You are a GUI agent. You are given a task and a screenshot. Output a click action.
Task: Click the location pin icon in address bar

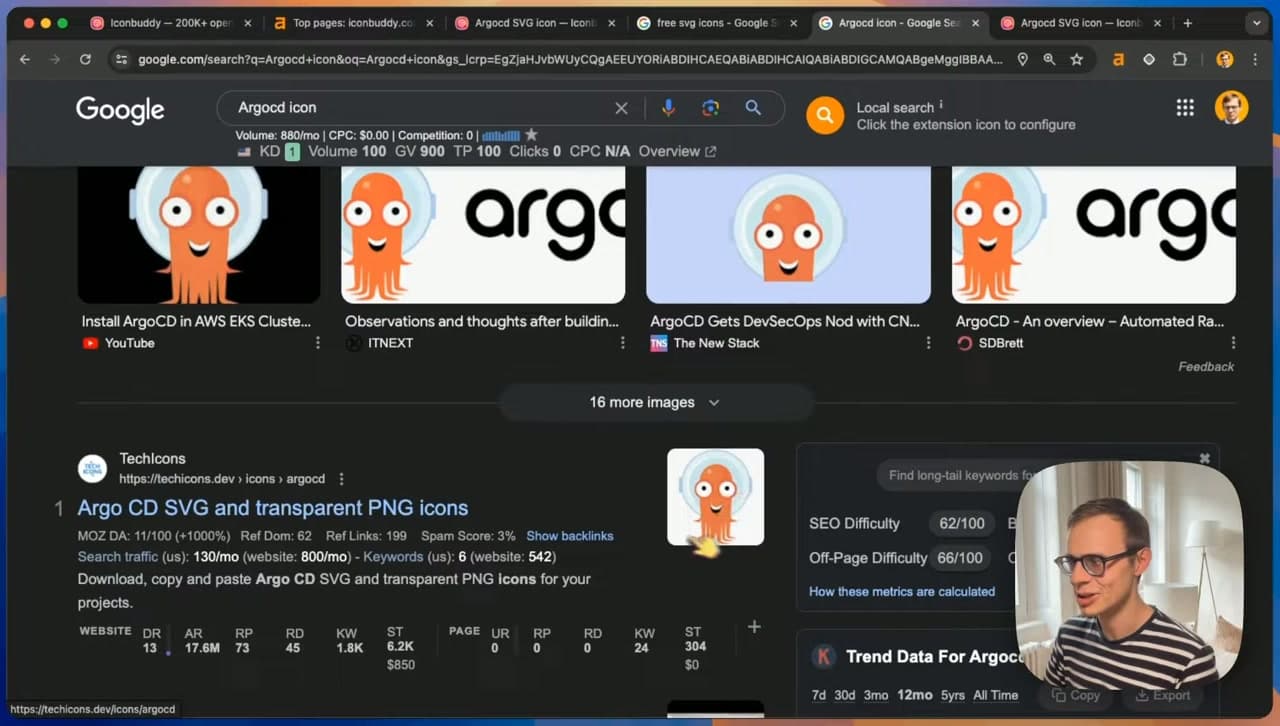click(1022, 60)
